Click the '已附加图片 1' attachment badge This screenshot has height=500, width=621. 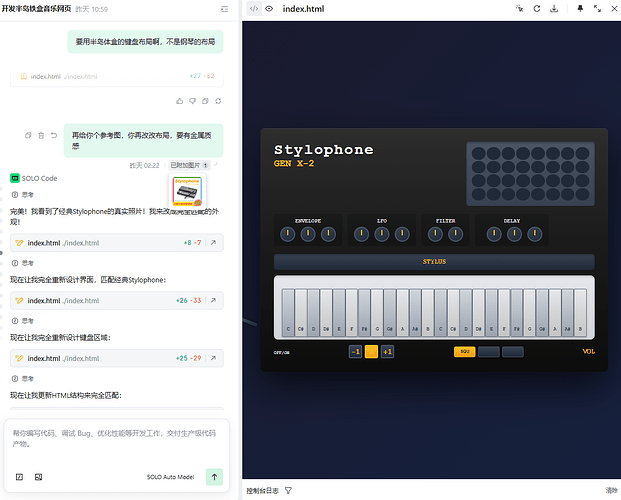click(189, 165)
